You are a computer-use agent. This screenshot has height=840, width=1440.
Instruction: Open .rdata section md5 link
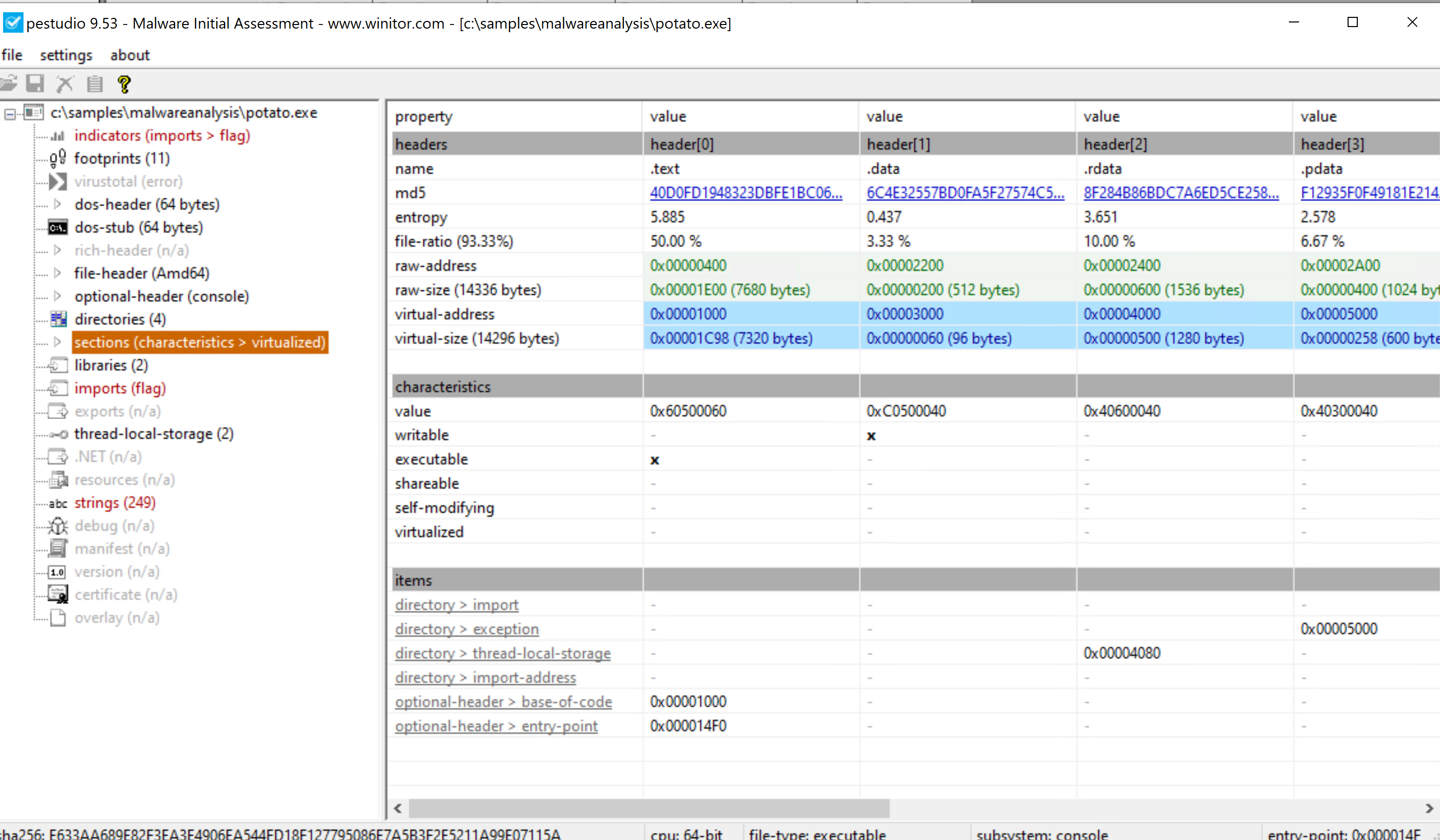pos(1181,193)
